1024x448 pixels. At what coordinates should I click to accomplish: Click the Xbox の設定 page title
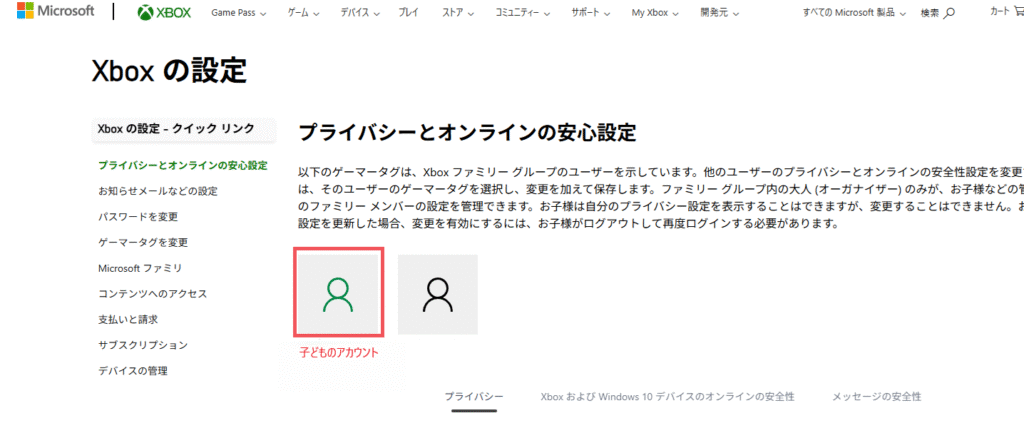[169, 71]
